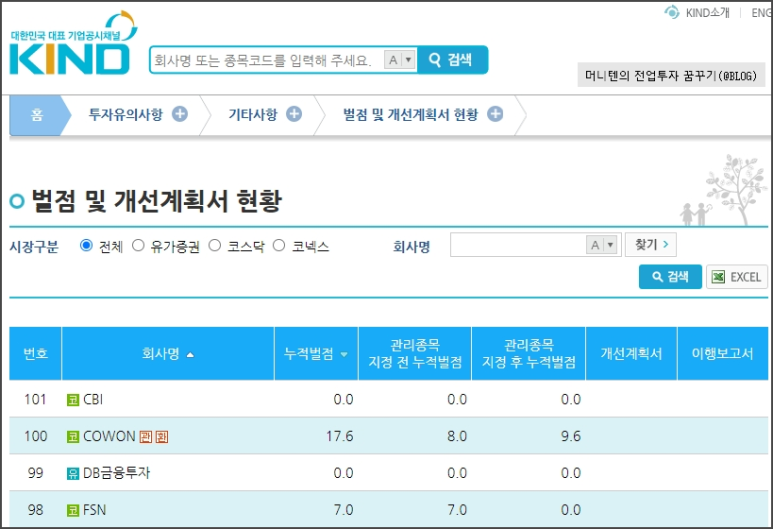Sort ascending via arrow in 회사명 header

pos(190,354)
